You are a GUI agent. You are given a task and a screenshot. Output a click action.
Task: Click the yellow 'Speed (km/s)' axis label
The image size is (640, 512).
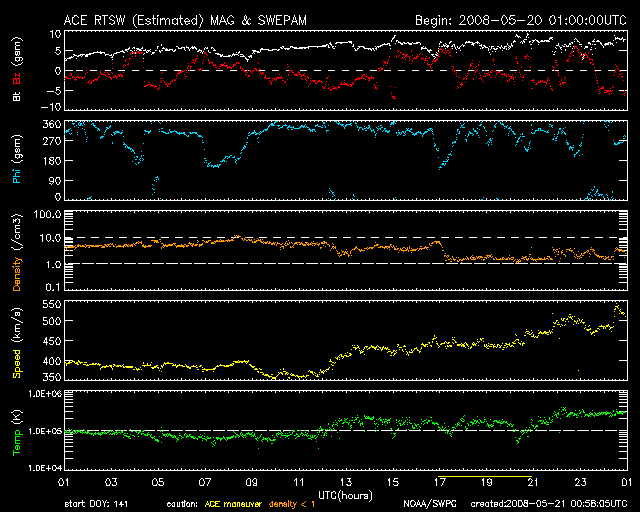coord(17,343)
